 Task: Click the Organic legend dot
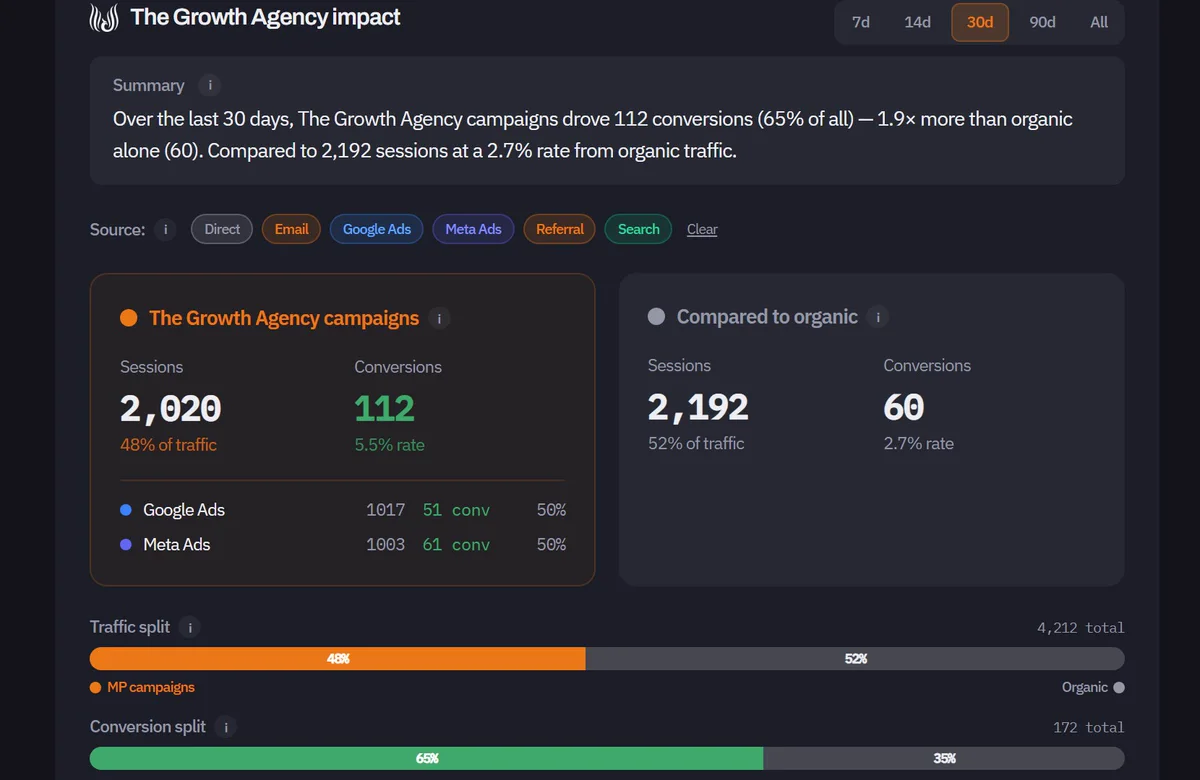(1119, 688)
